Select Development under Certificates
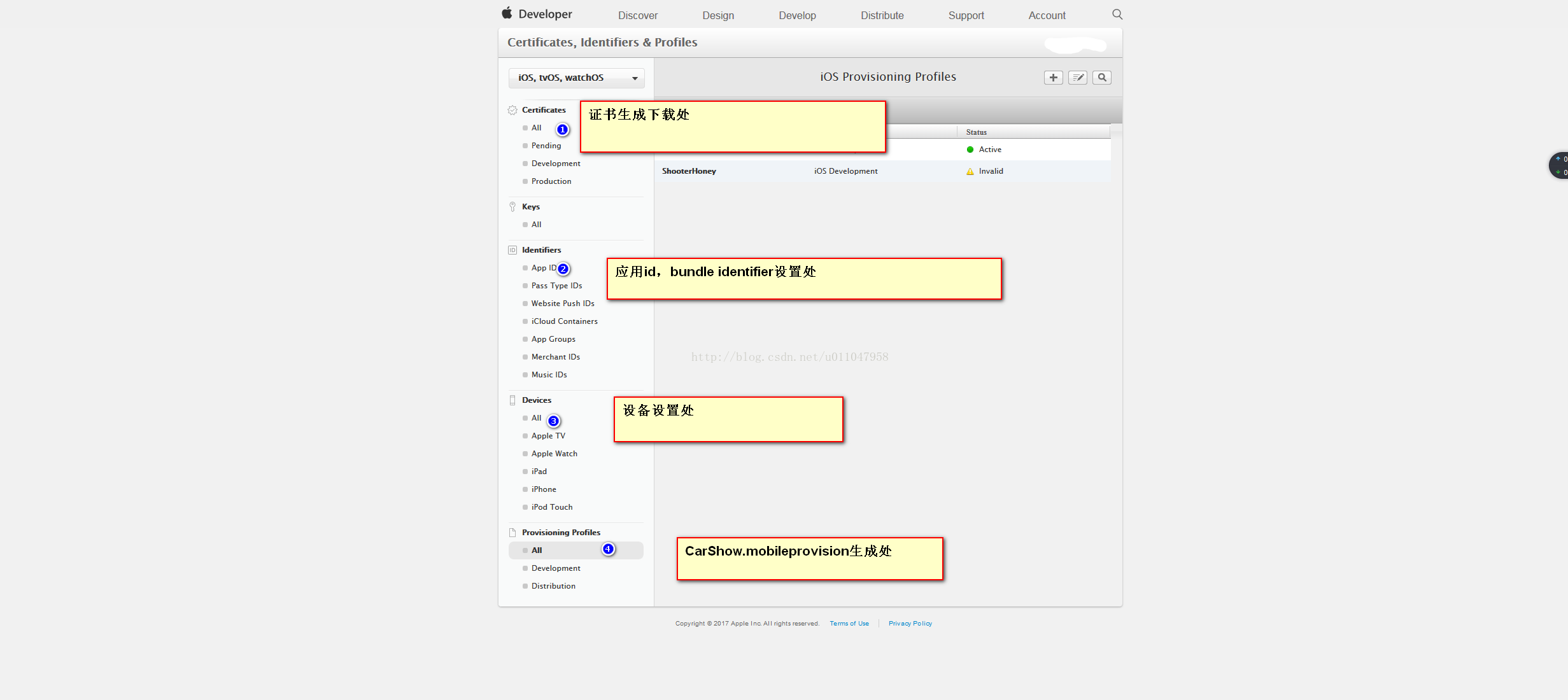 click(x=556, y=164)
